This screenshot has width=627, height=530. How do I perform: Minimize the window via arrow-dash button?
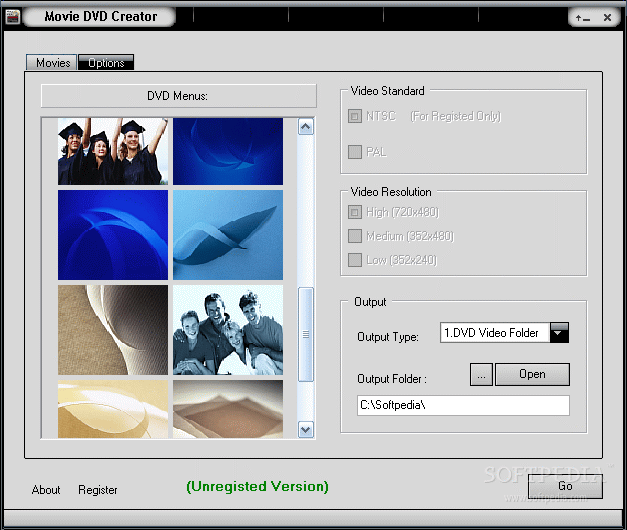click(x=583, y=18)
